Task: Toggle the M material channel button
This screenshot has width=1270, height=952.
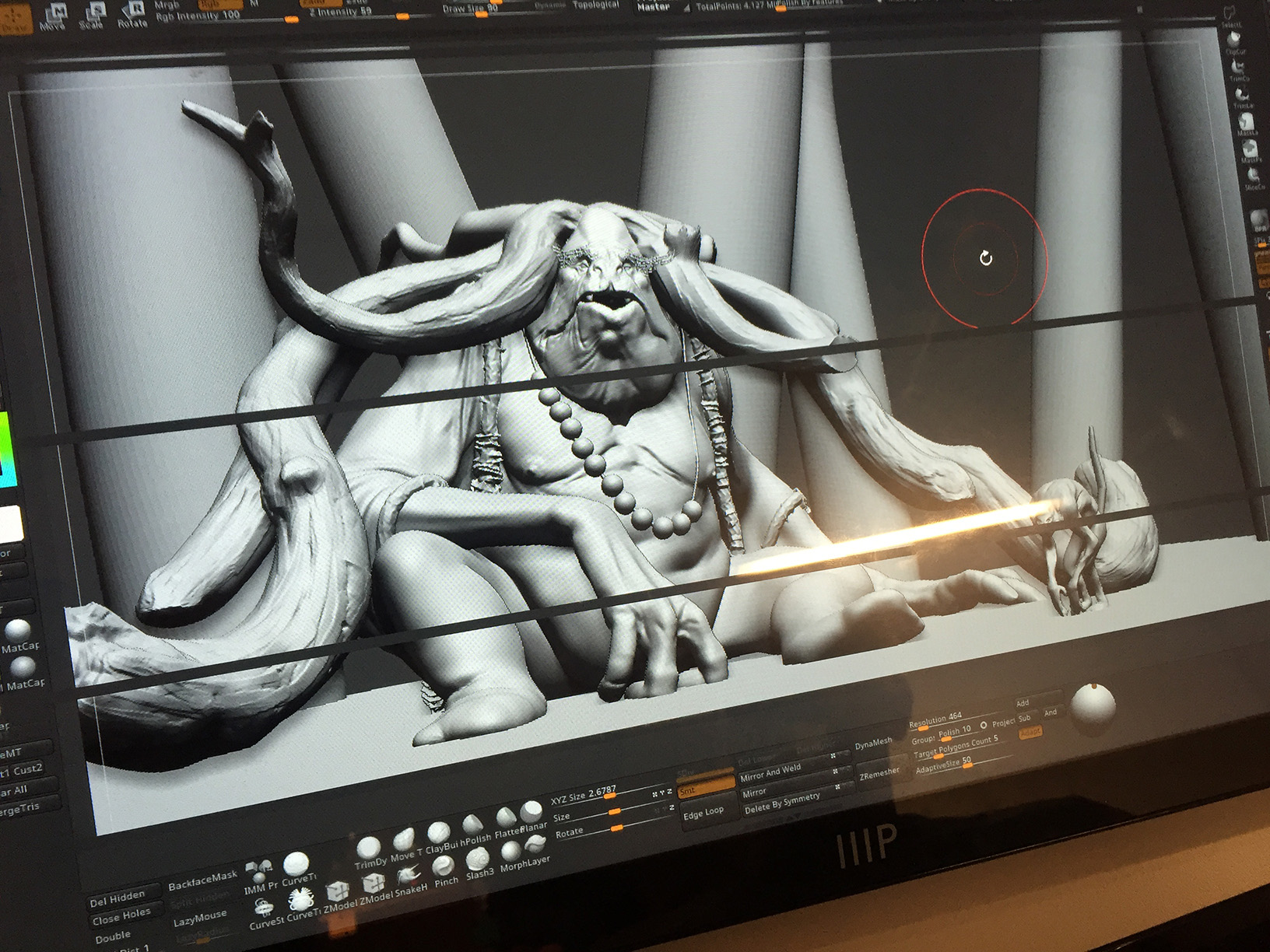Action: (254, 4)
